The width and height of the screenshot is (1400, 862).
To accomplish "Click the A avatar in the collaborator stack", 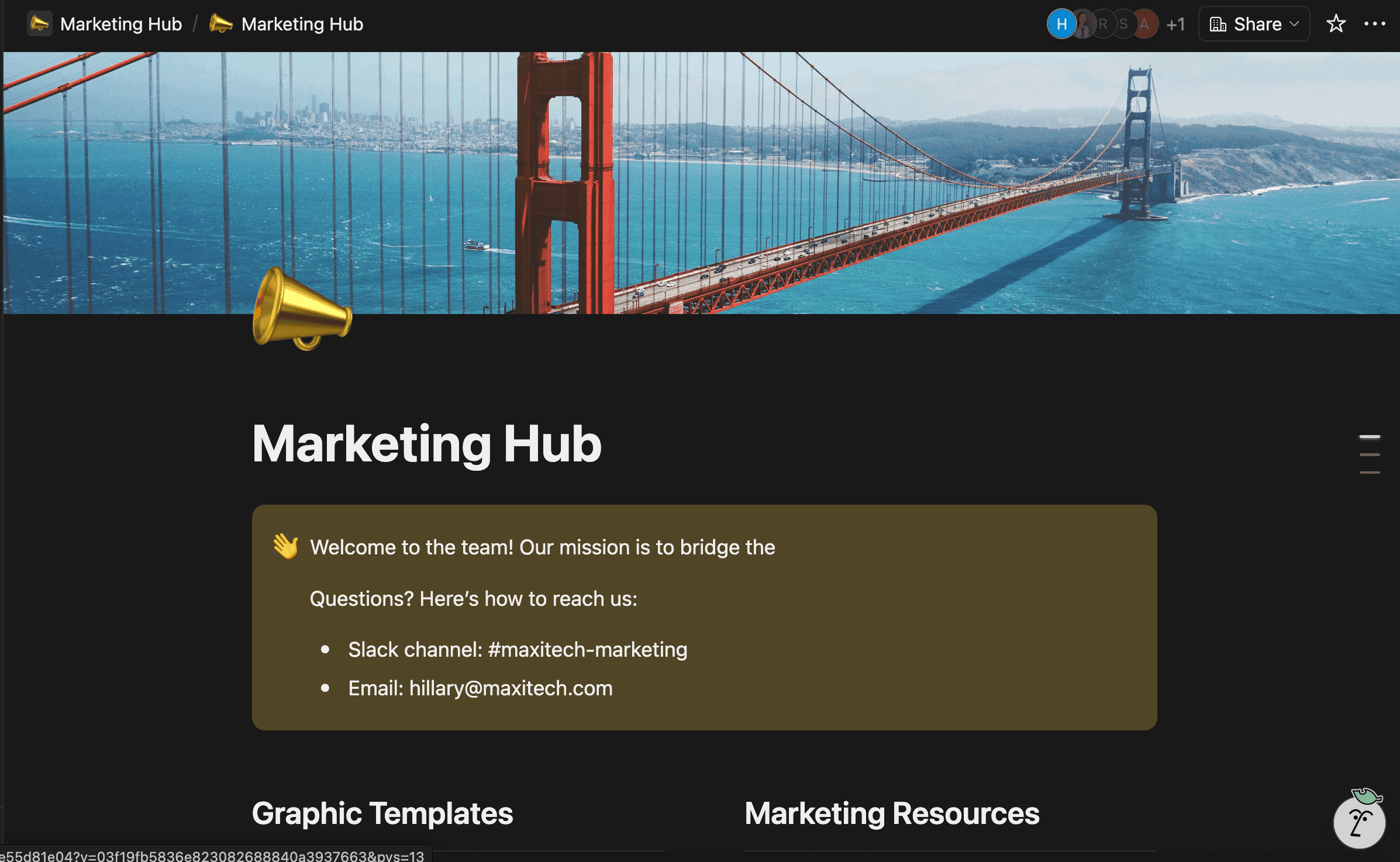I will click(x=1145, y=24).
